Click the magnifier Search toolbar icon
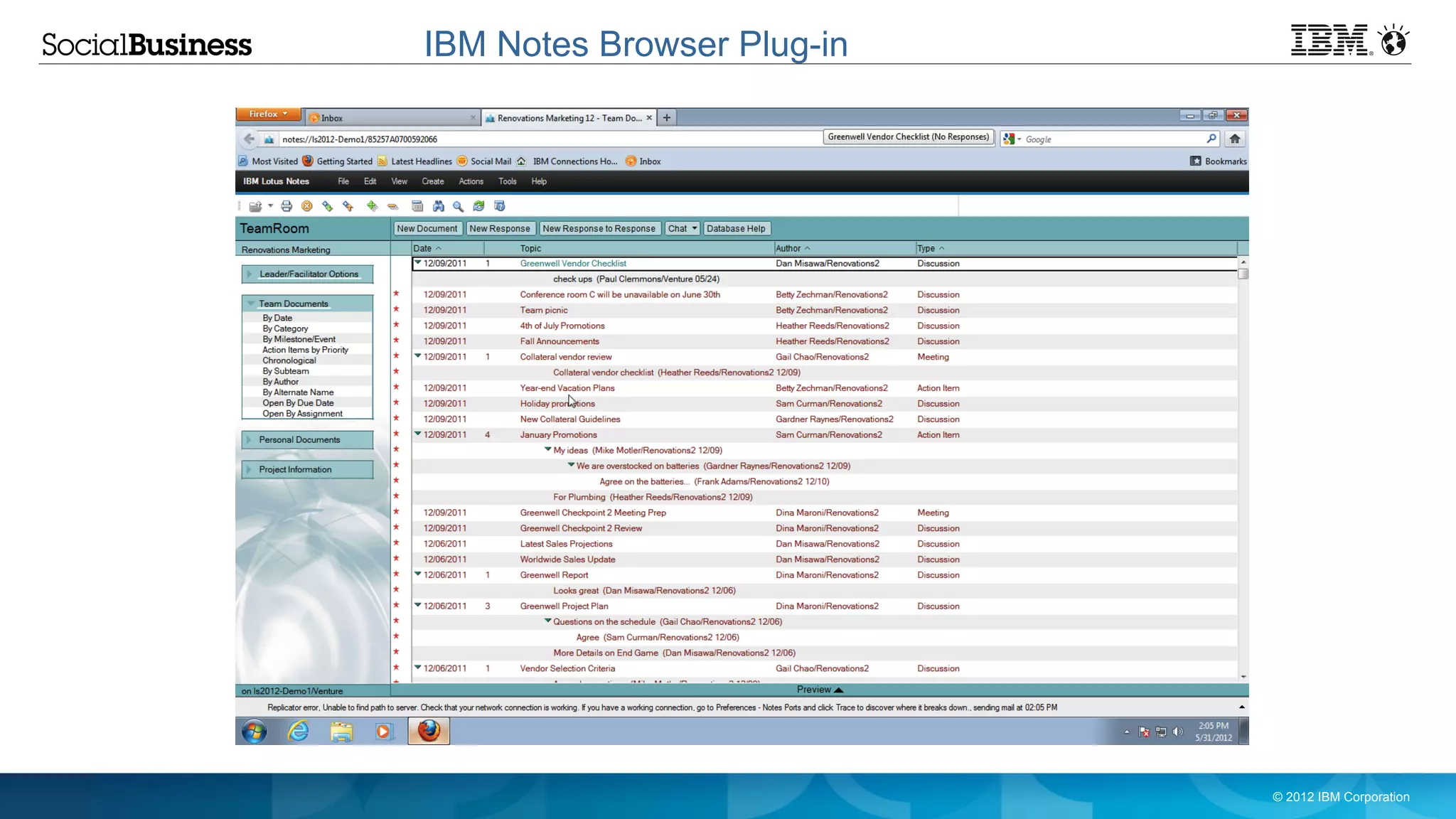1456x819 pixels. (x=459, y=206)
